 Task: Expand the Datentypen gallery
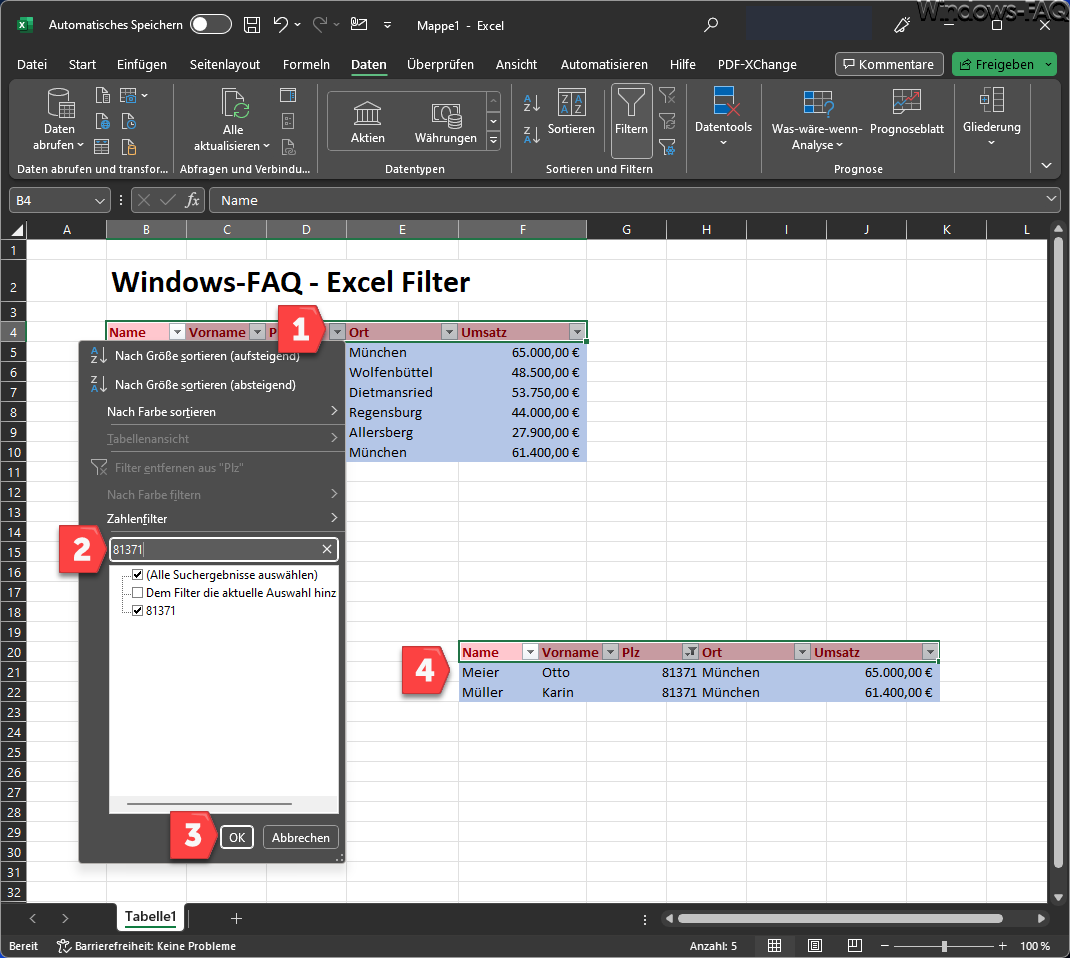(x=493, y=141)
